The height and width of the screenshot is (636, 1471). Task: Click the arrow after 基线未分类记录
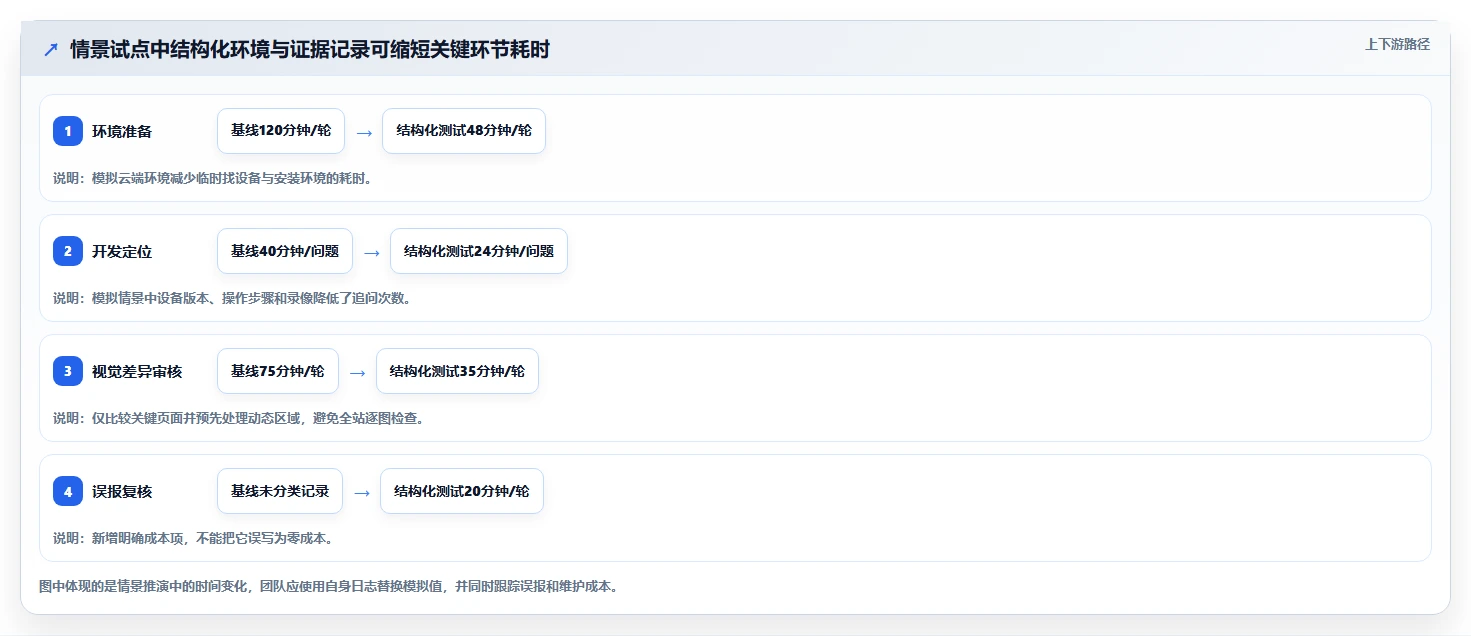362,492
